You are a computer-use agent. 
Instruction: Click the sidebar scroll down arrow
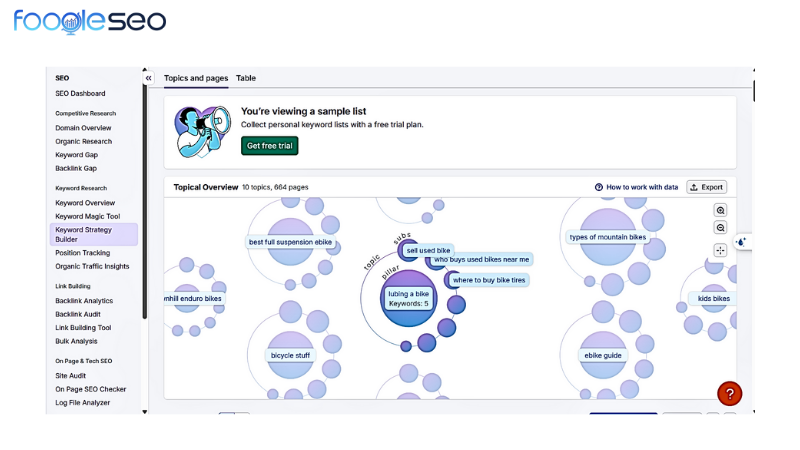pyautogui.click(x=144, y=411)
